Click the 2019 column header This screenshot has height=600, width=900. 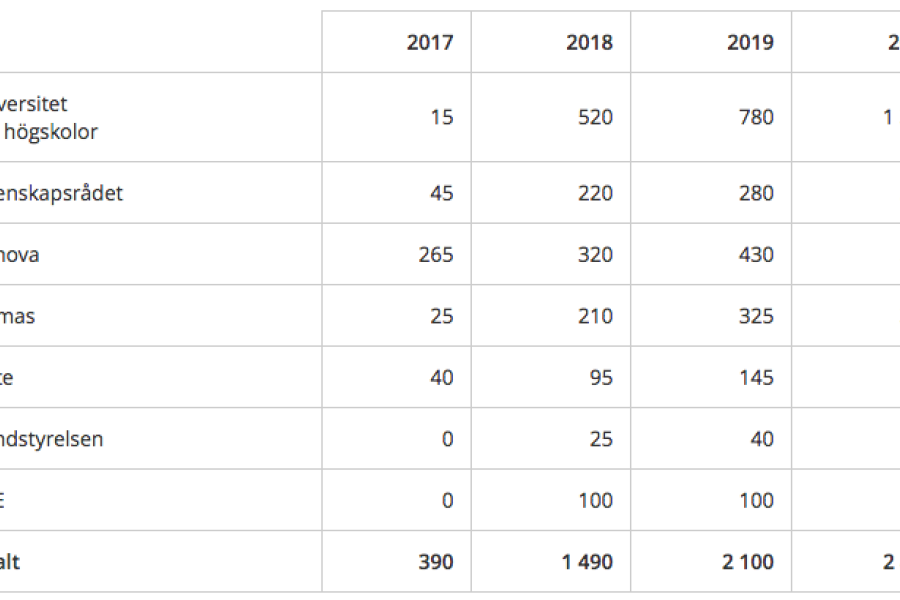coord(750,43)
